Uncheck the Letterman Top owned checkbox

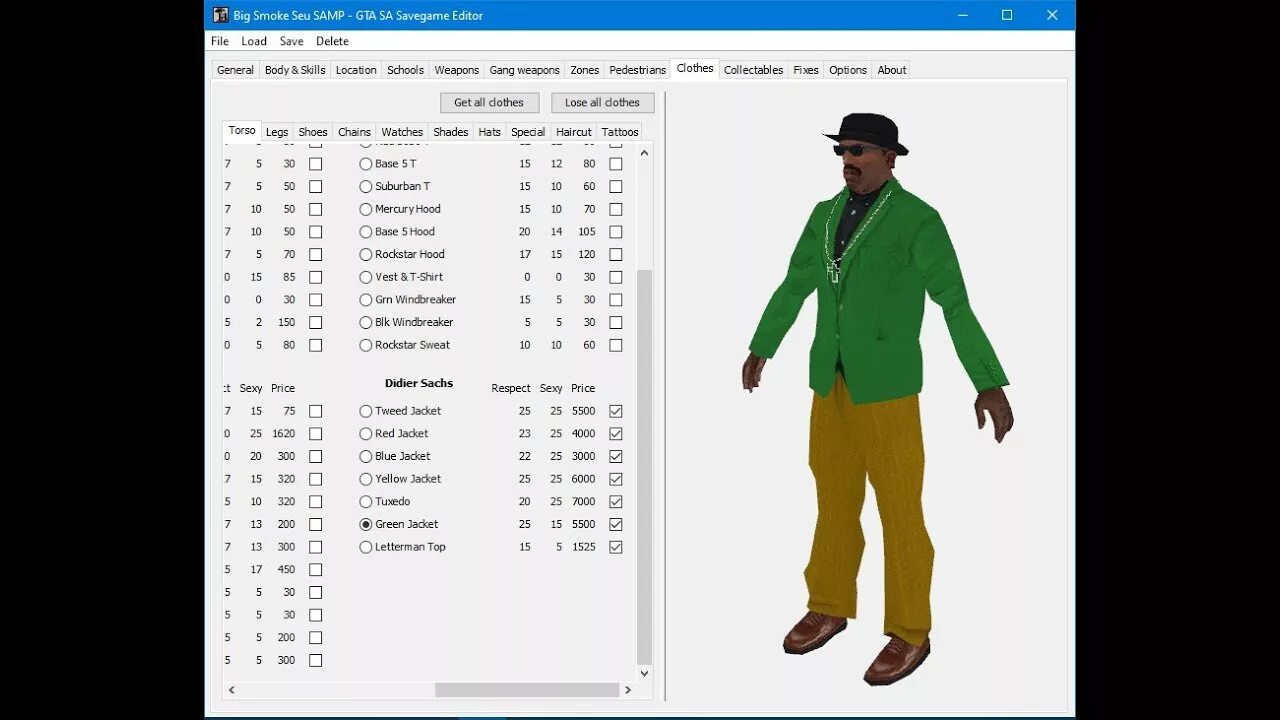click(616, 547)
